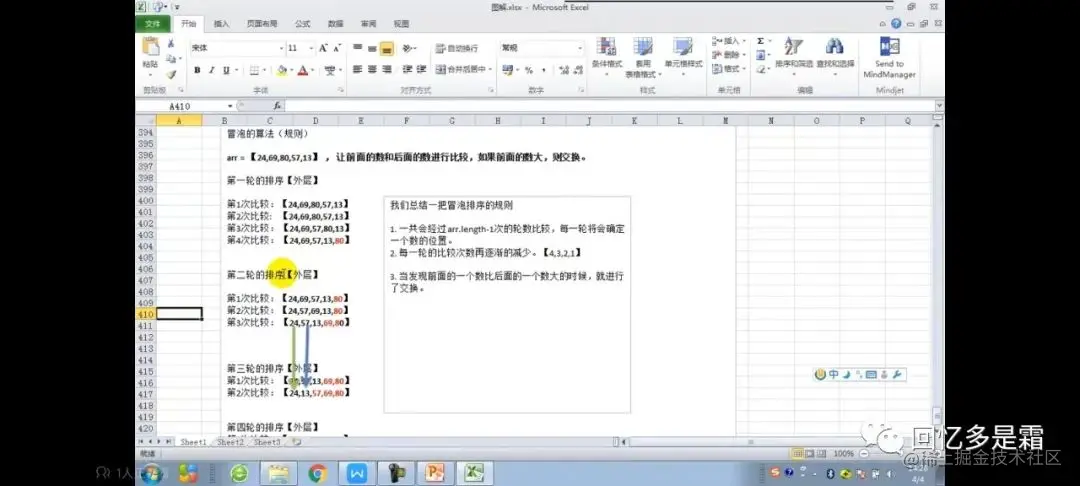The image size is (1080, 486).
Task: Toggle Align Text Left
Action: 357,70
